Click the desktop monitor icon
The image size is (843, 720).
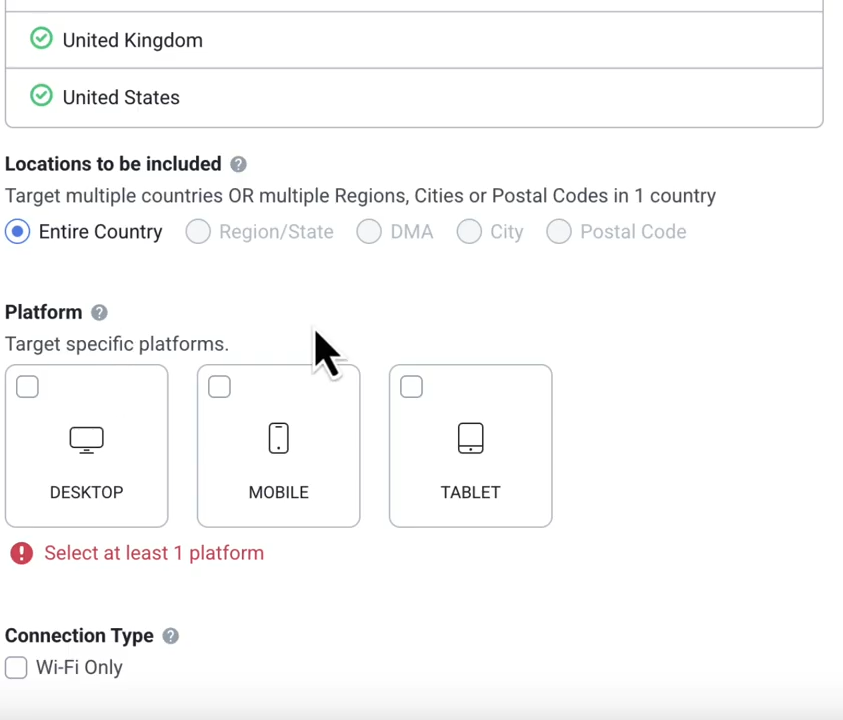[x=86, y=439]
